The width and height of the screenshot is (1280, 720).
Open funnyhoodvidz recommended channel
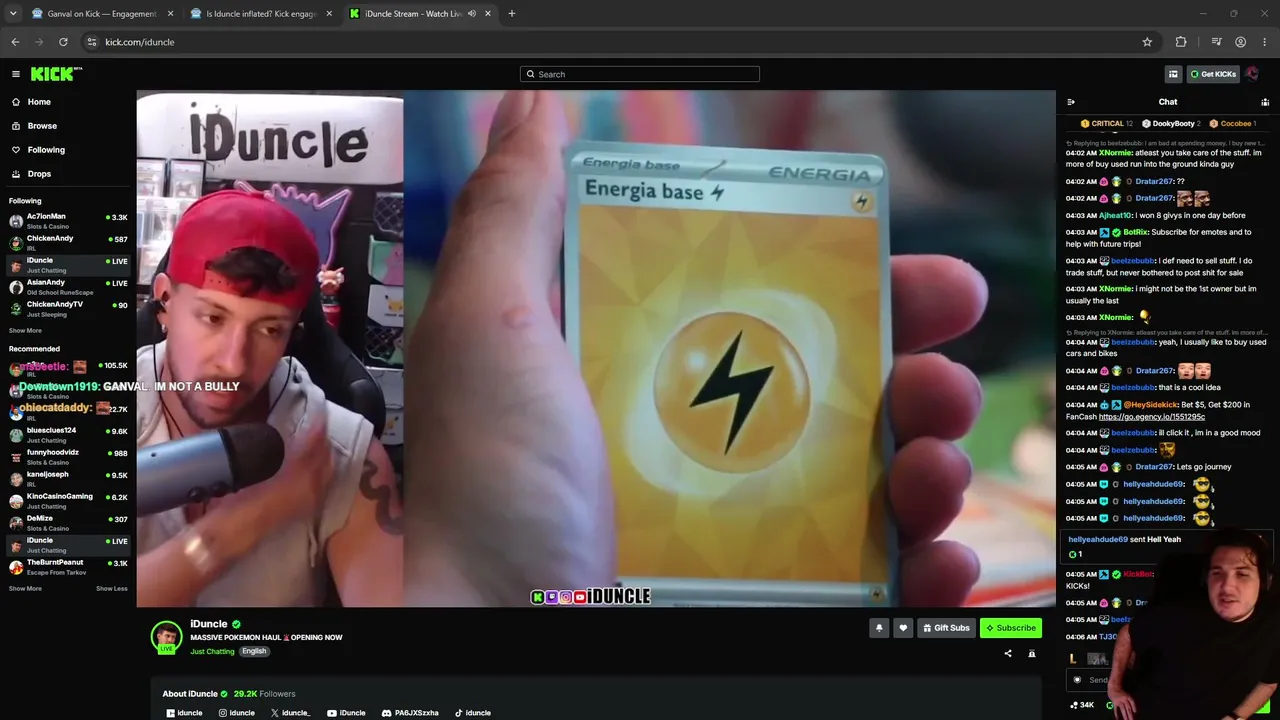[68, 457]
